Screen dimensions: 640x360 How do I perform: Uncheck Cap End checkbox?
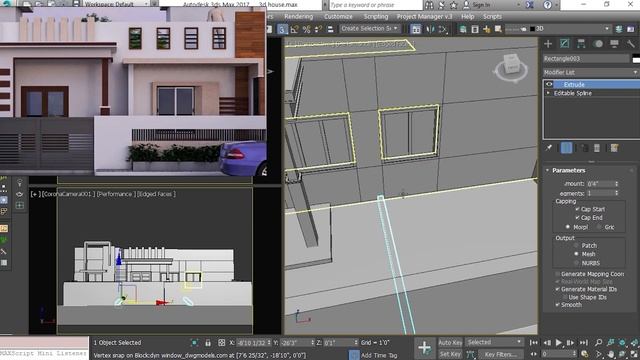tap(577, 218)
